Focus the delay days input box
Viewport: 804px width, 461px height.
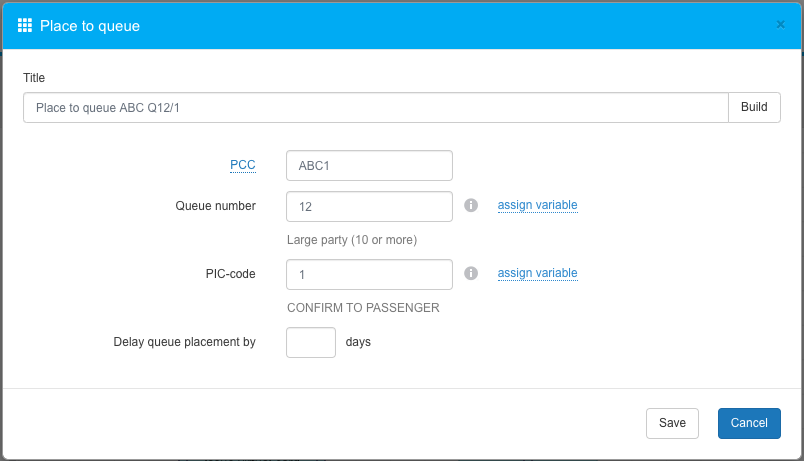(x=311, y=342)
